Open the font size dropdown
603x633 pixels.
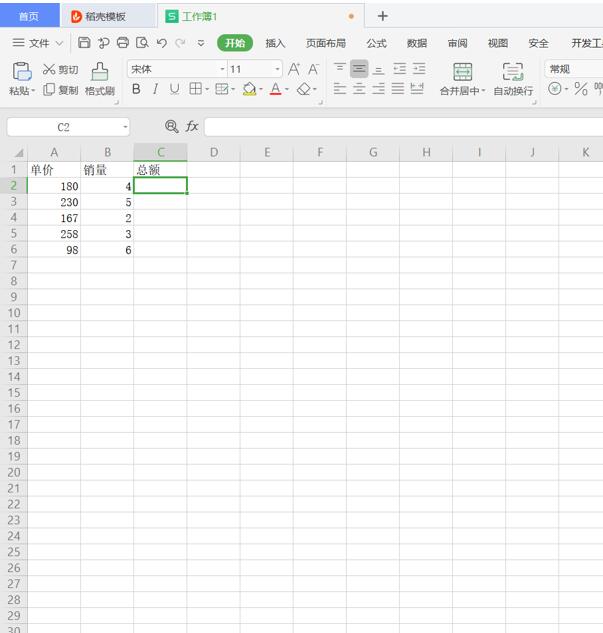pyautogui.click(x=277, y=69)
